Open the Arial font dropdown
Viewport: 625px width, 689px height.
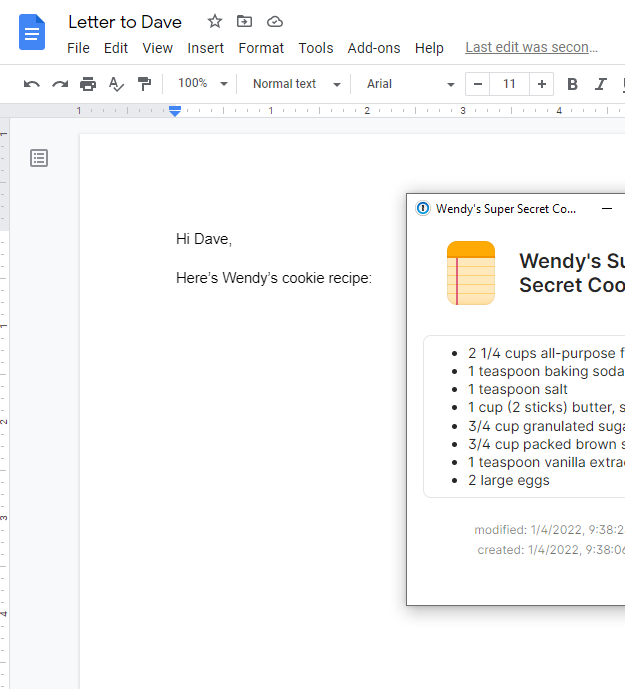[410, 84]
